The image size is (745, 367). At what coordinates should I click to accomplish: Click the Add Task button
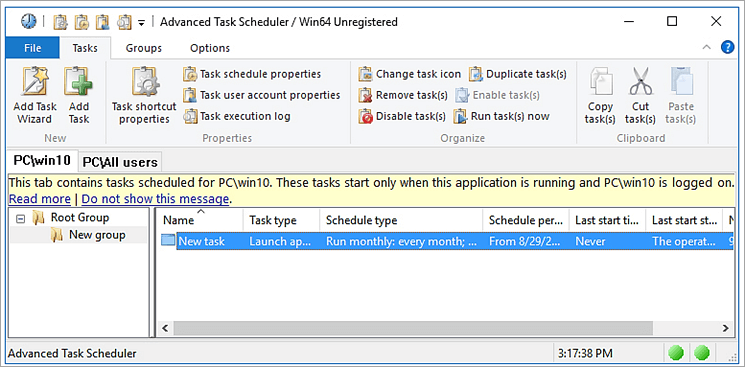(x=78, y=95)
